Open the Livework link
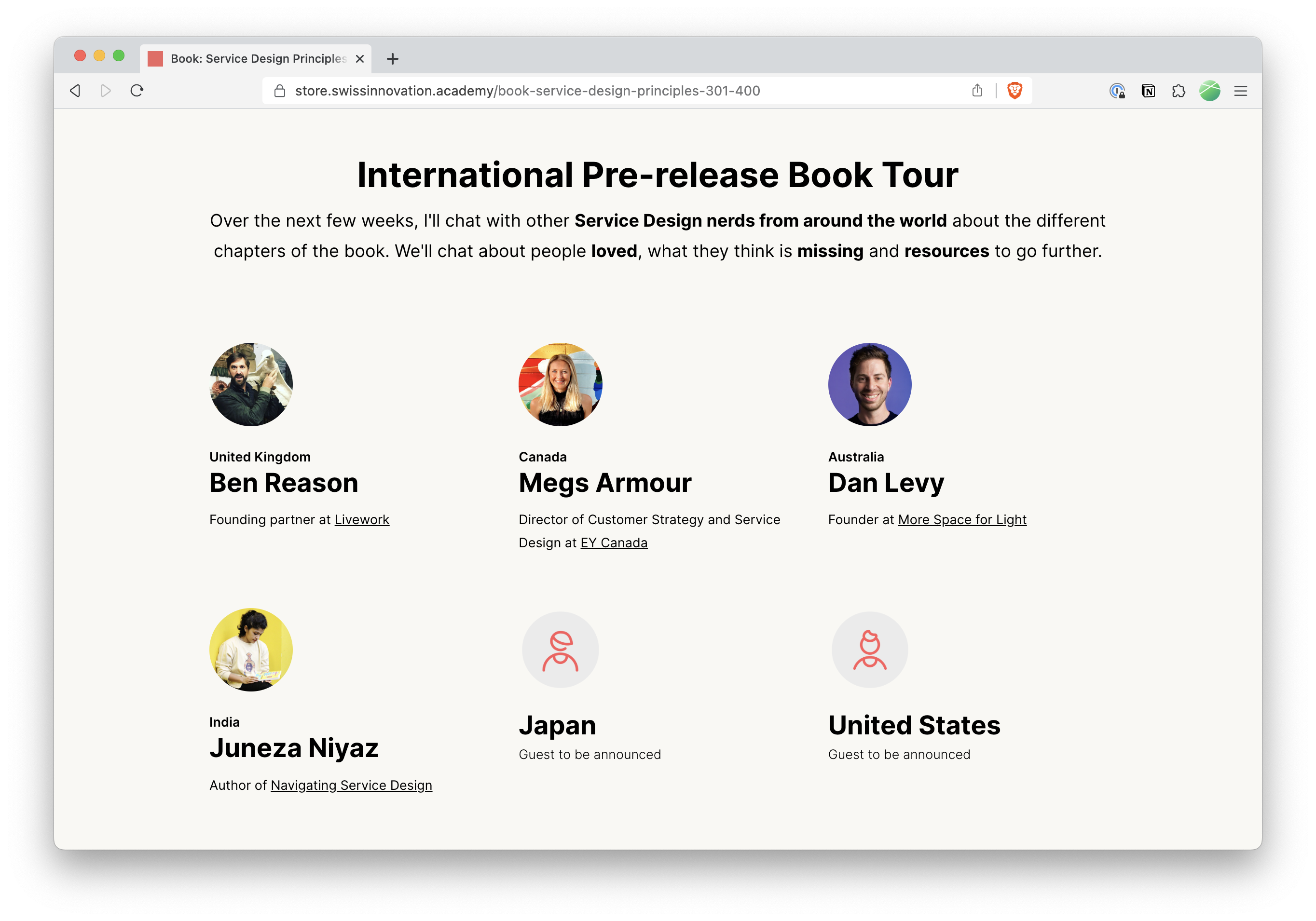 point(362,519)
